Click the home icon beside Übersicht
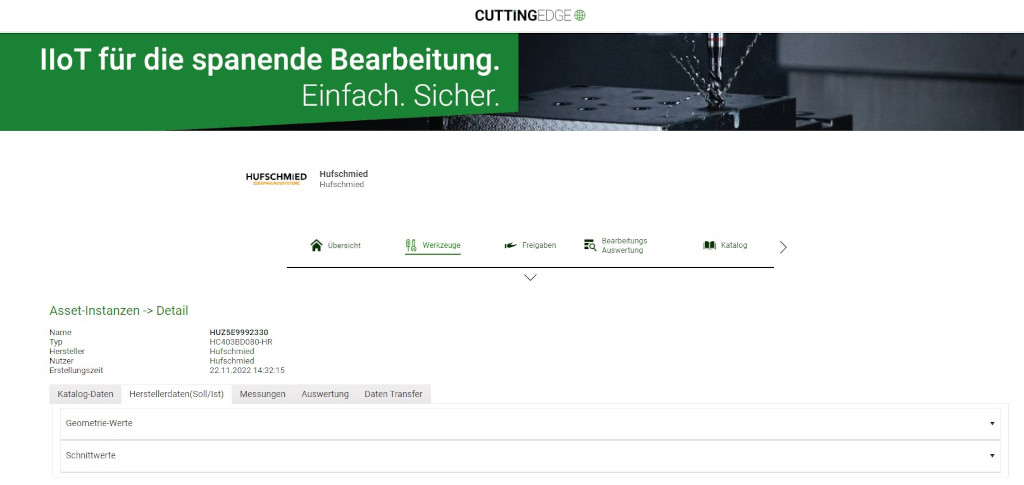Viewport: 1024px width, 485px height. click(x=316, y=245)
